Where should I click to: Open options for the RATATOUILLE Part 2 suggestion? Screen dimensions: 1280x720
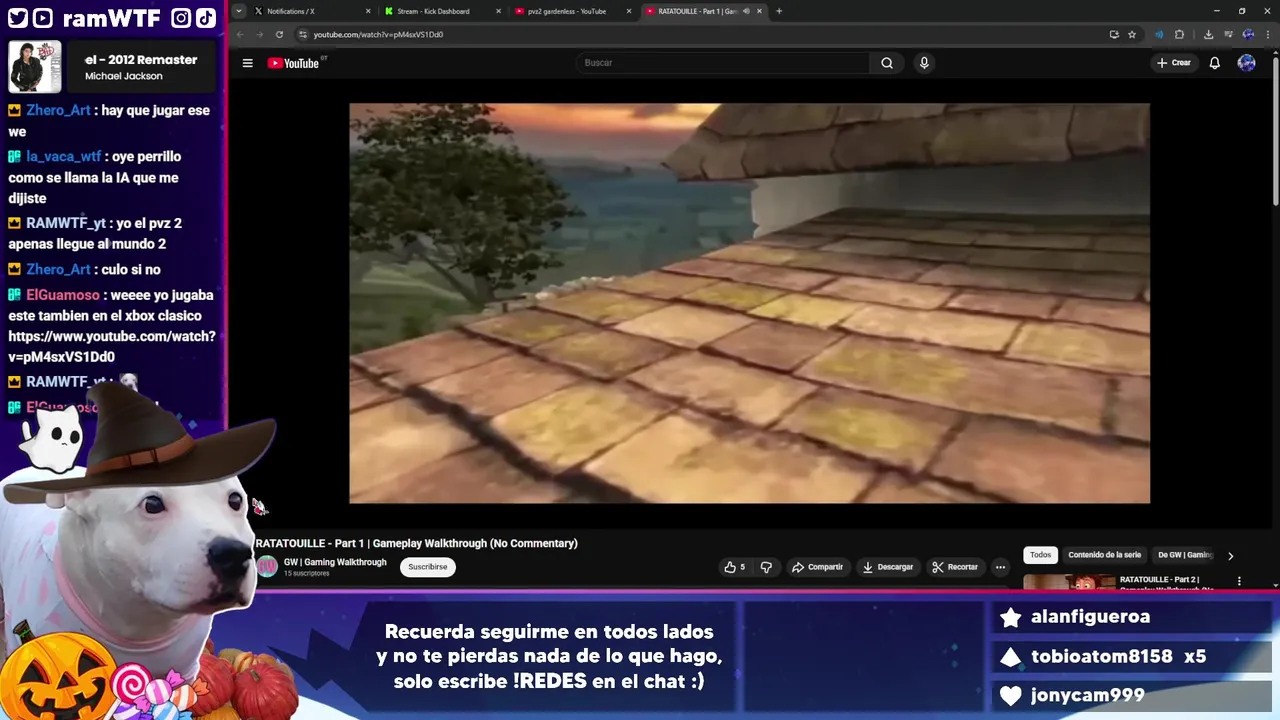pyautogui.click(x=1239, y=581)
